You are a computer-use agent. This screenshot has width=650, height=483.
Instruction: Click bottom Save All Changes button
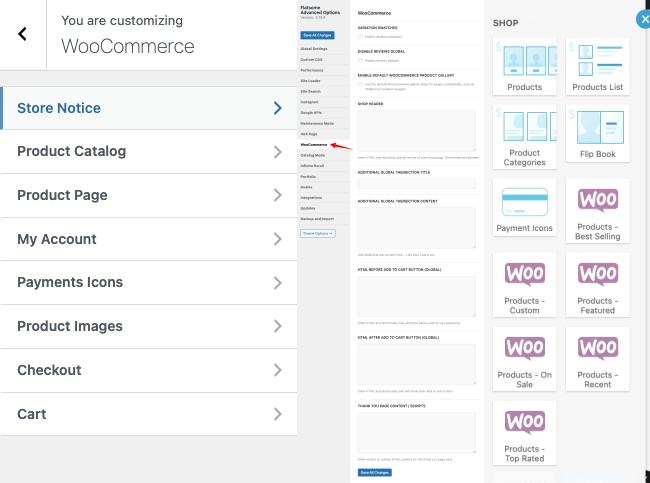pyautogui.click(x=375, y=472)
